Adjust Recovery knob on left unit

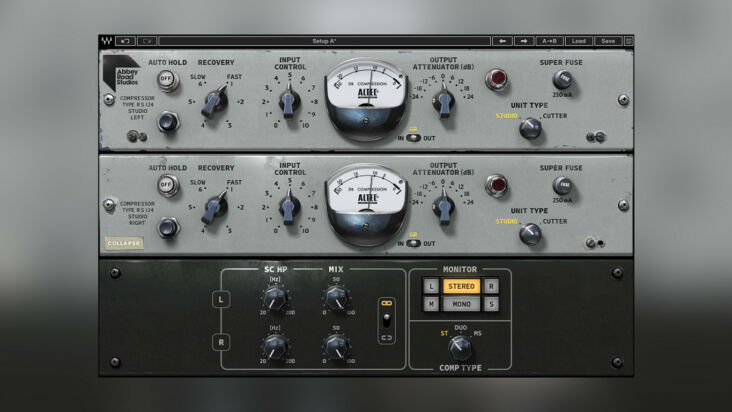tap(215, 102)
